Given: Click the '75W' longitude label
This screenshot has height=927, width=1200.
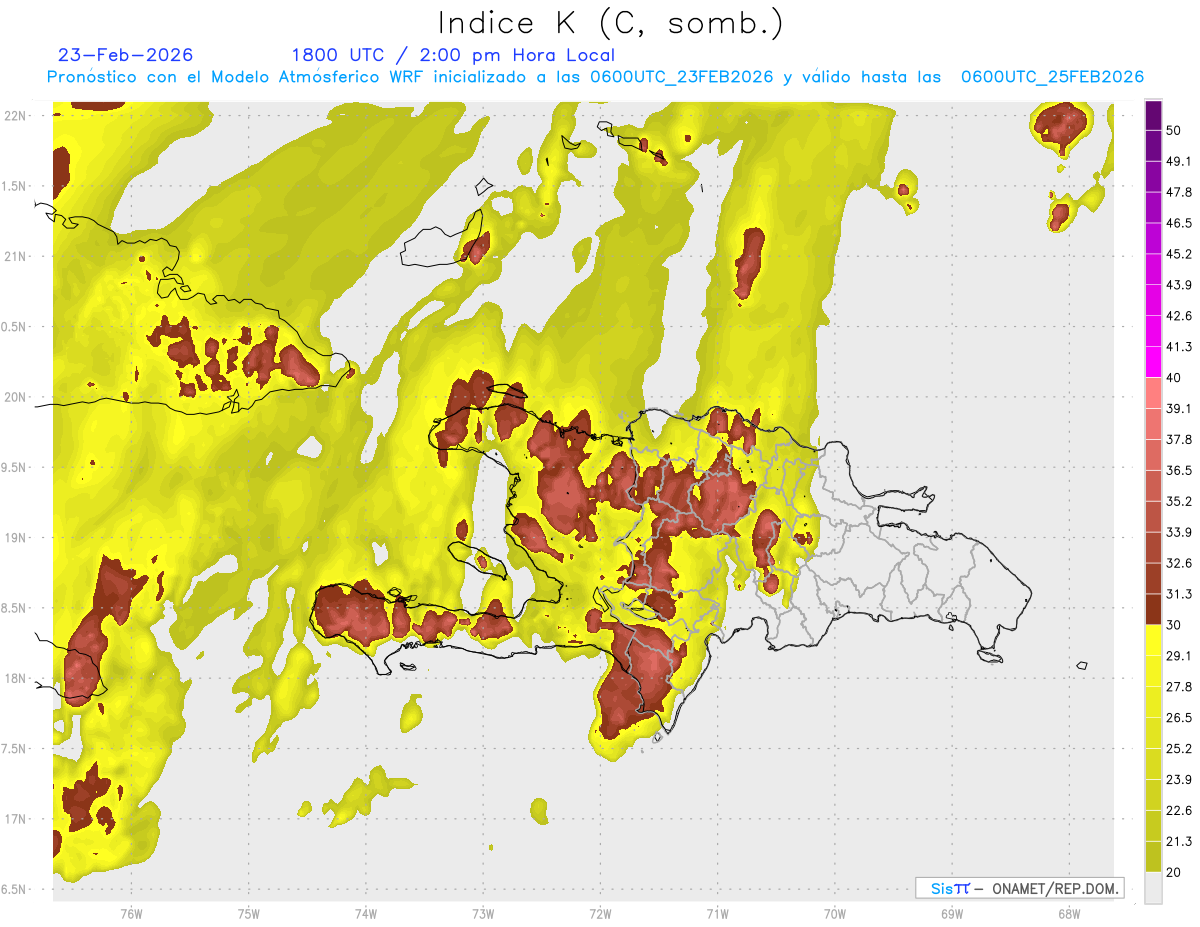Looking at the screenshot, I should [249, 914].
